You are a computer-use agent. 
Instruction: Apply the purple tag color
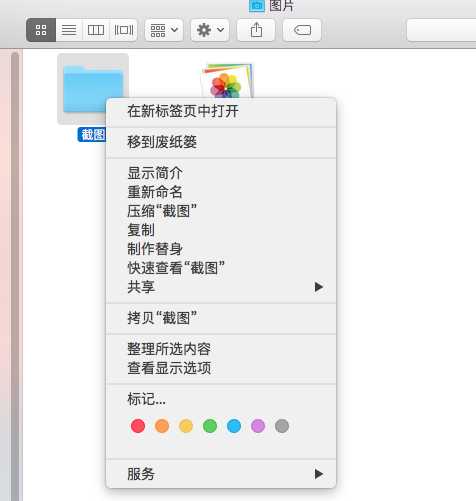pos(258,426)
